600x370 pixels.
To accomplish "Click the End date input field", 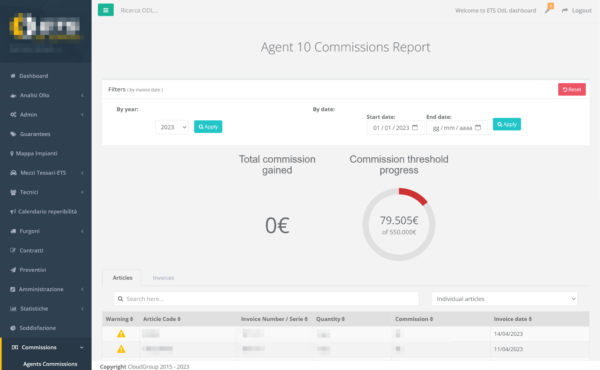I will click(x=457, y=127).
